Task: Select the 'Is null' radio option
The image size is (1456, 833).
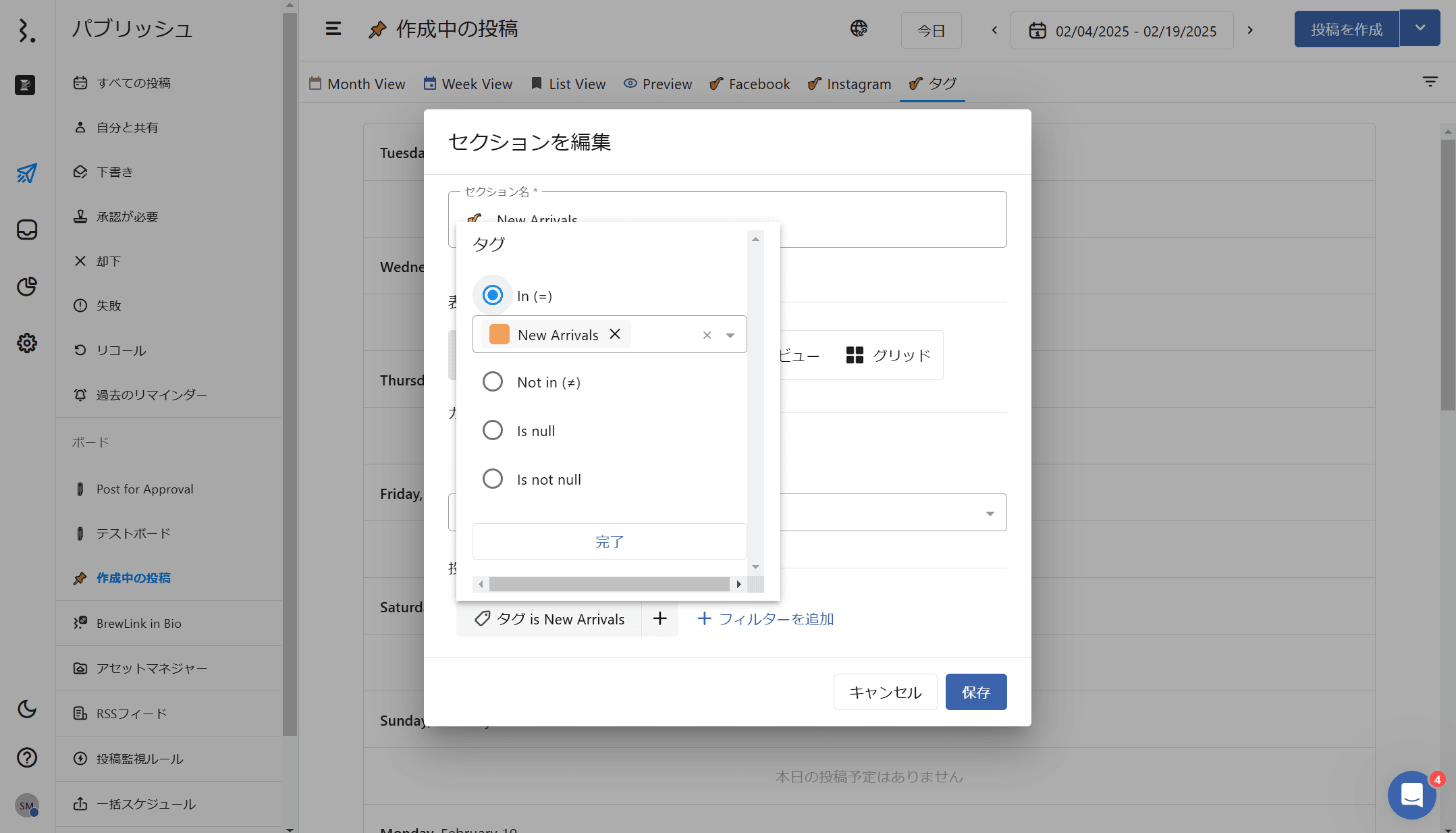Action: (x=493, y=431)
